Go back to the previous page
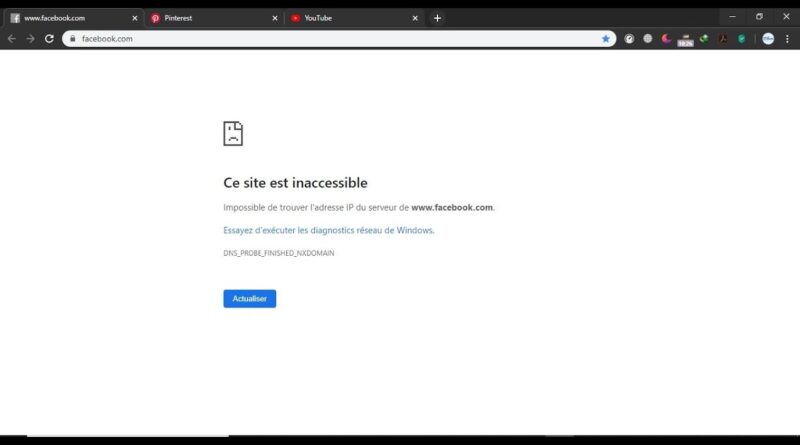 (12, 39)
